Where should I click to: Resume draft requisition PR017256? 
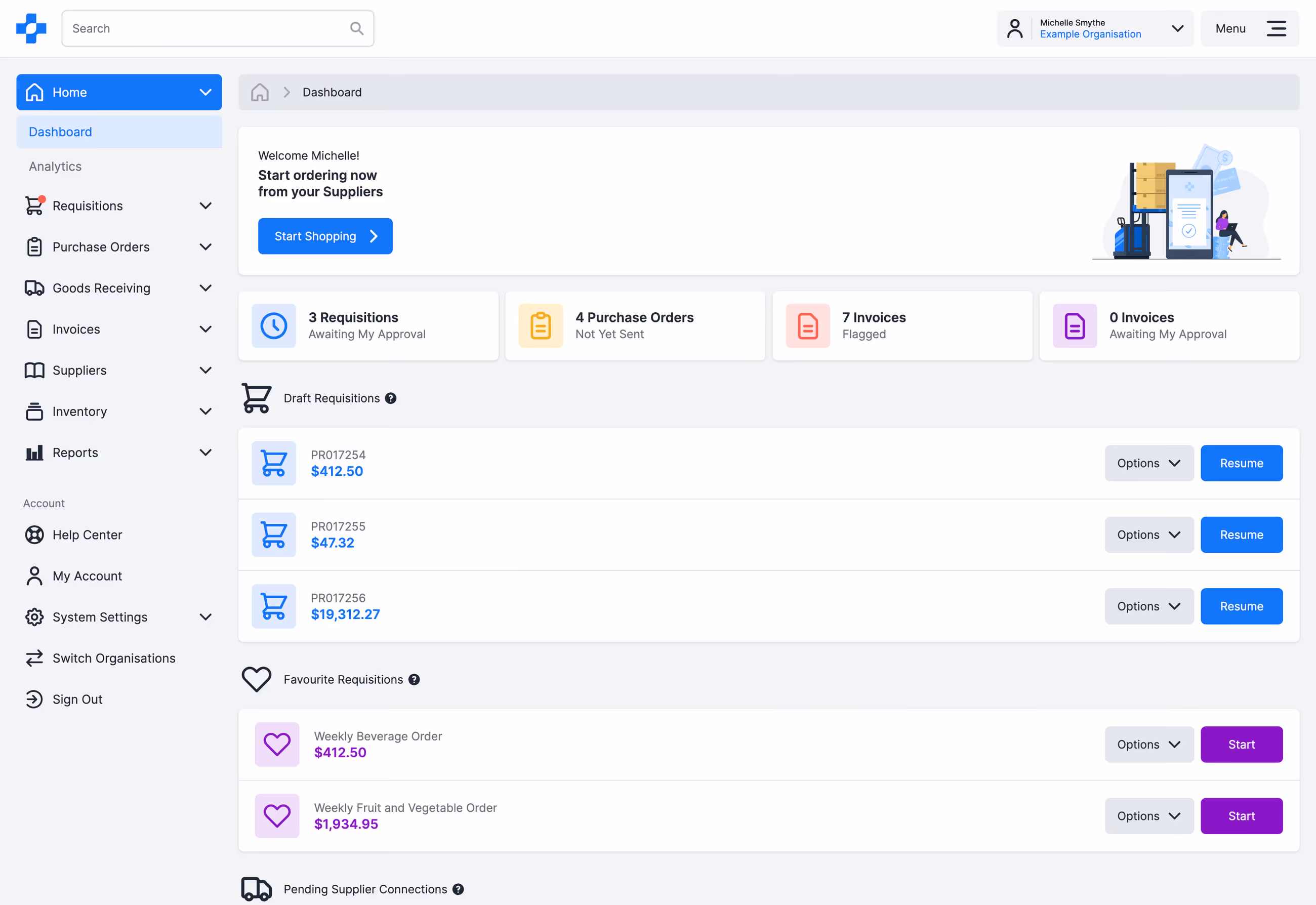(1241, 606)
